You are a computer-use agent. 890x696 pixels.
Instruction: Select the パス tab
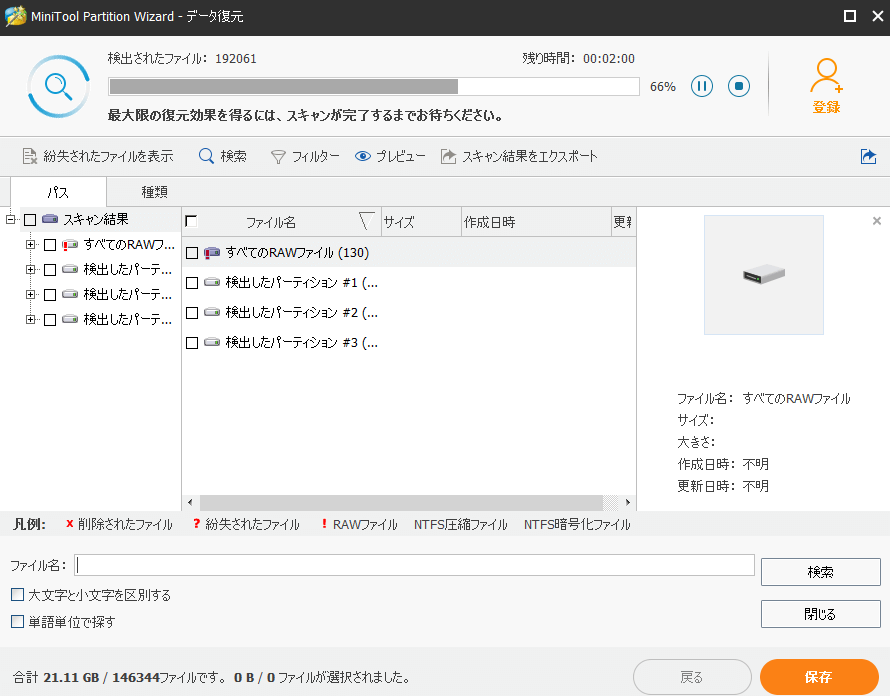click(57, 191)
